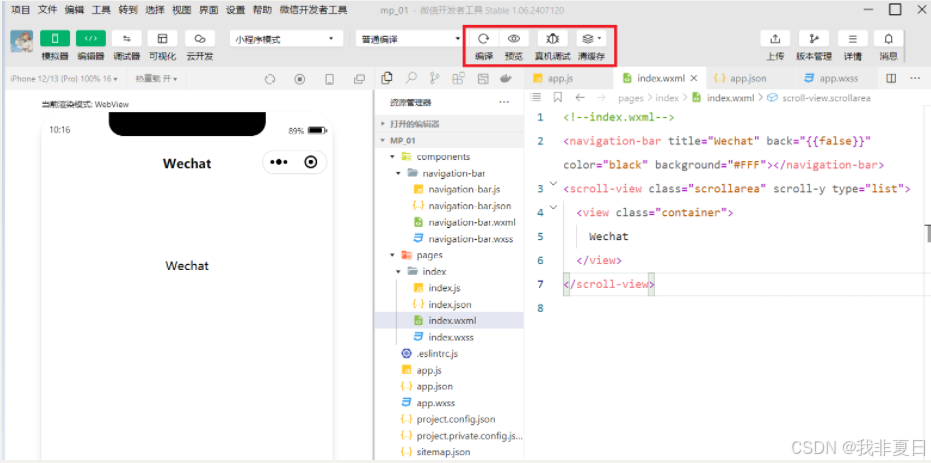Image resolution: width=931 pixels, height=463 pixels.
Task: Split the editor view
Action: click(891, 78)
